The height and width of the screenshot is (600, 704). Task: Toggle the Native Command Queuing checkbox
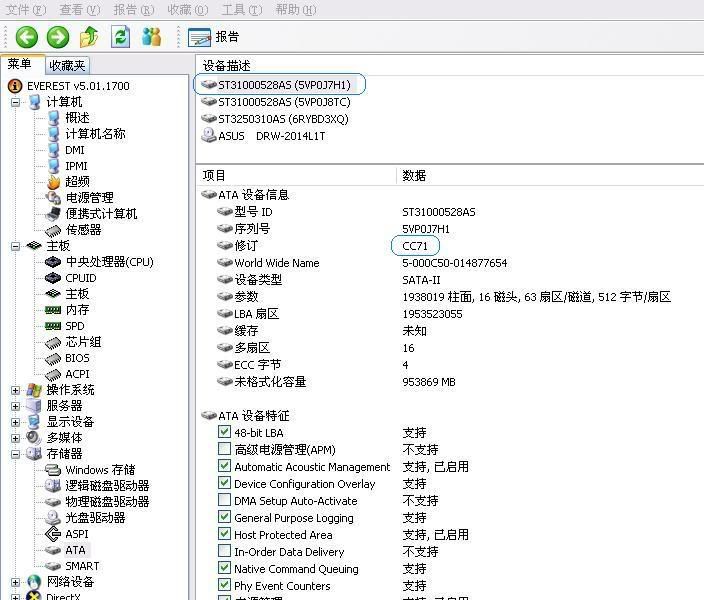(x=225, y=569)
